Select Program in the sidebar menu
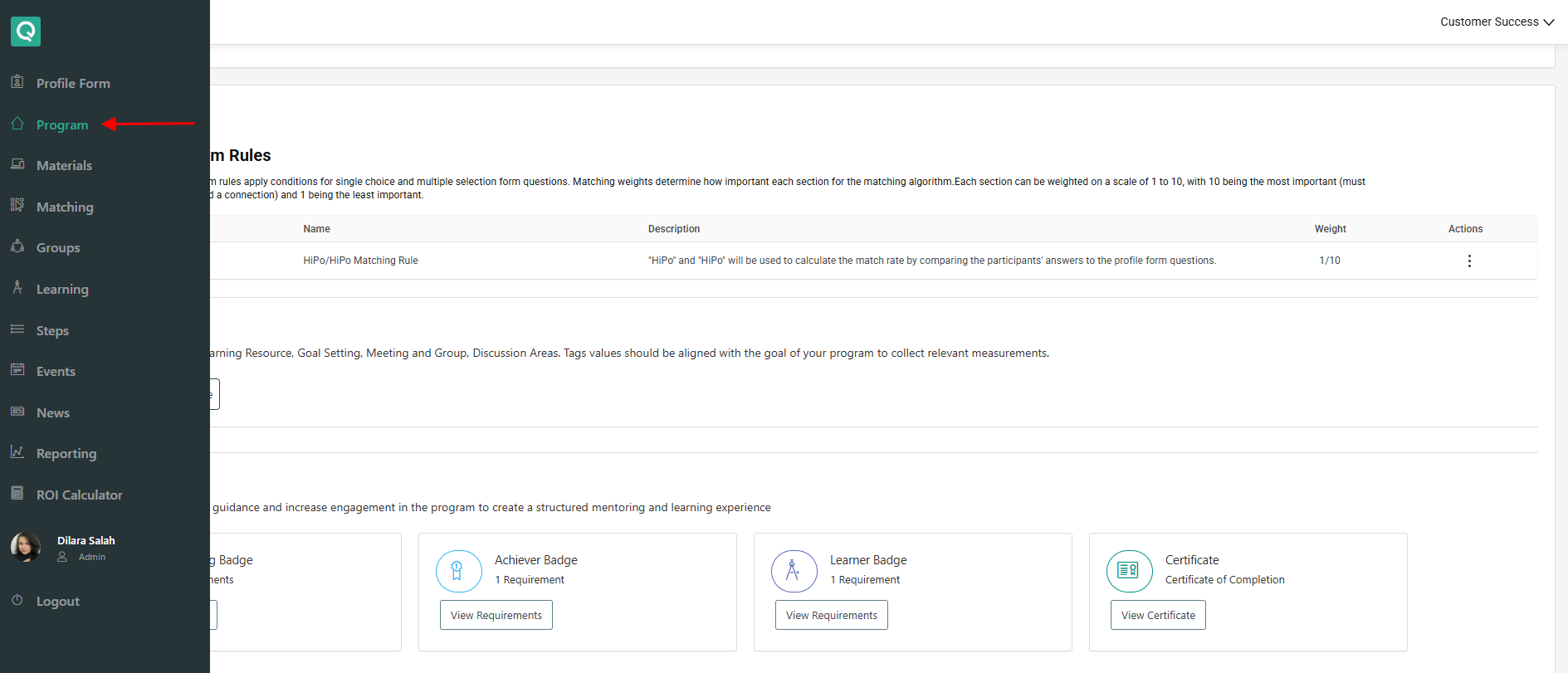 click(62, 124)
